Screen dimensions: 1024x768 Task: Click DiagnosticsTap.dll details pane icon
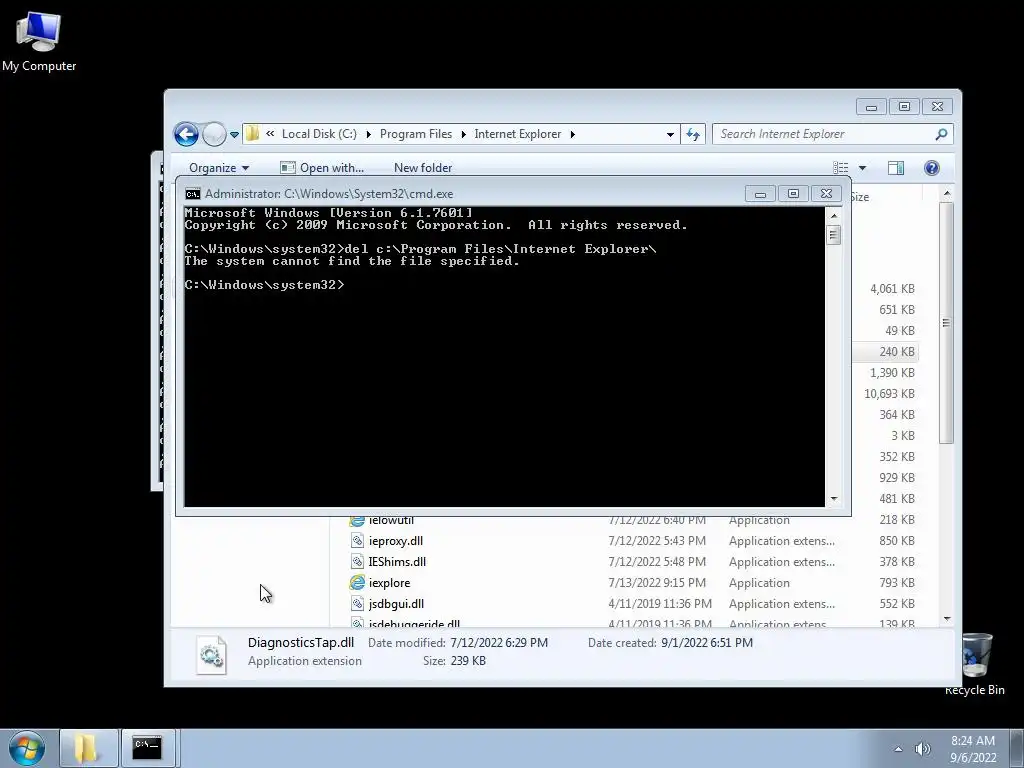coord(211,654)
